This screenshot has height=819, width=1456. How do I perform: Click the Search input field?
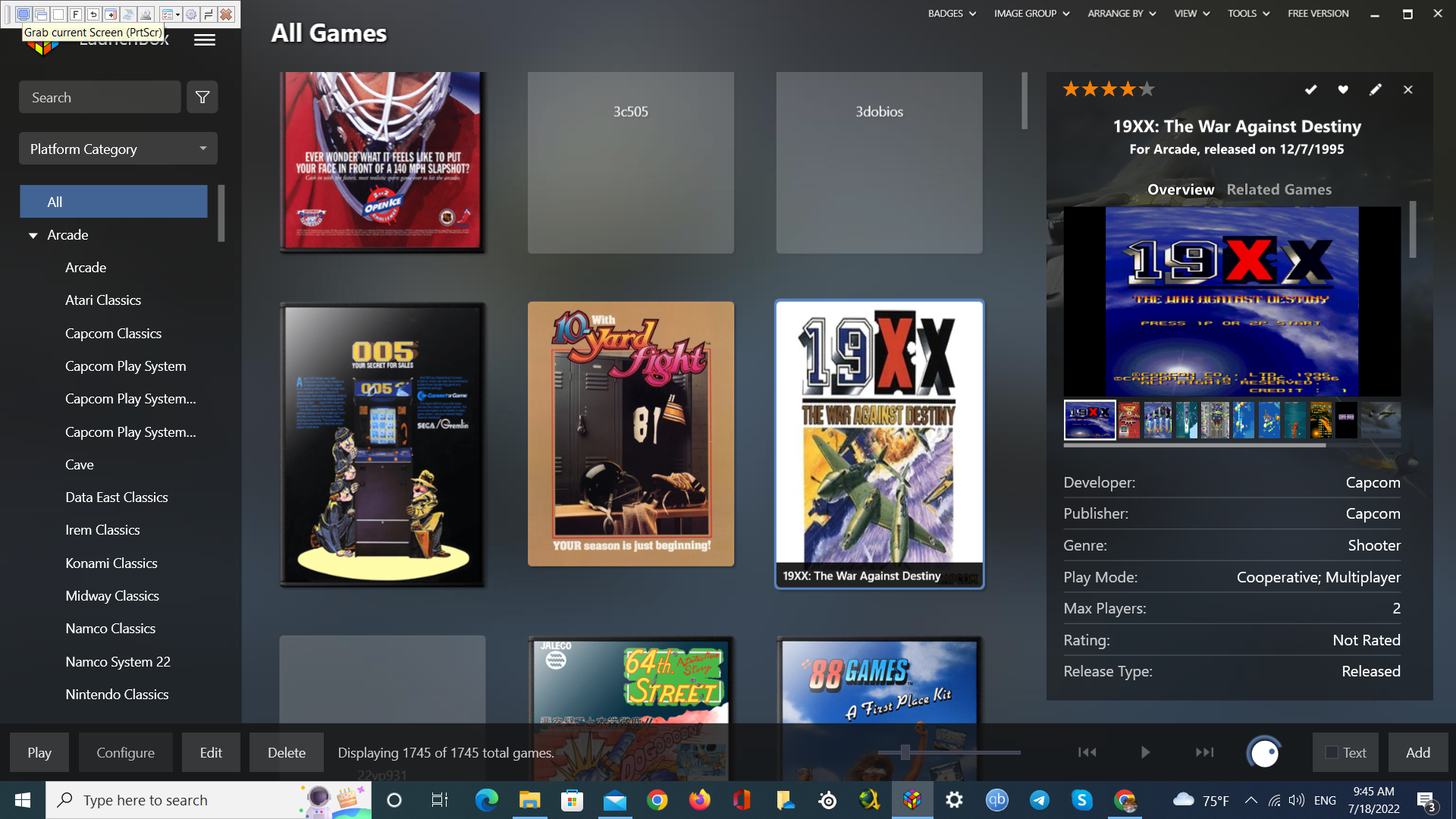point(100,97)
